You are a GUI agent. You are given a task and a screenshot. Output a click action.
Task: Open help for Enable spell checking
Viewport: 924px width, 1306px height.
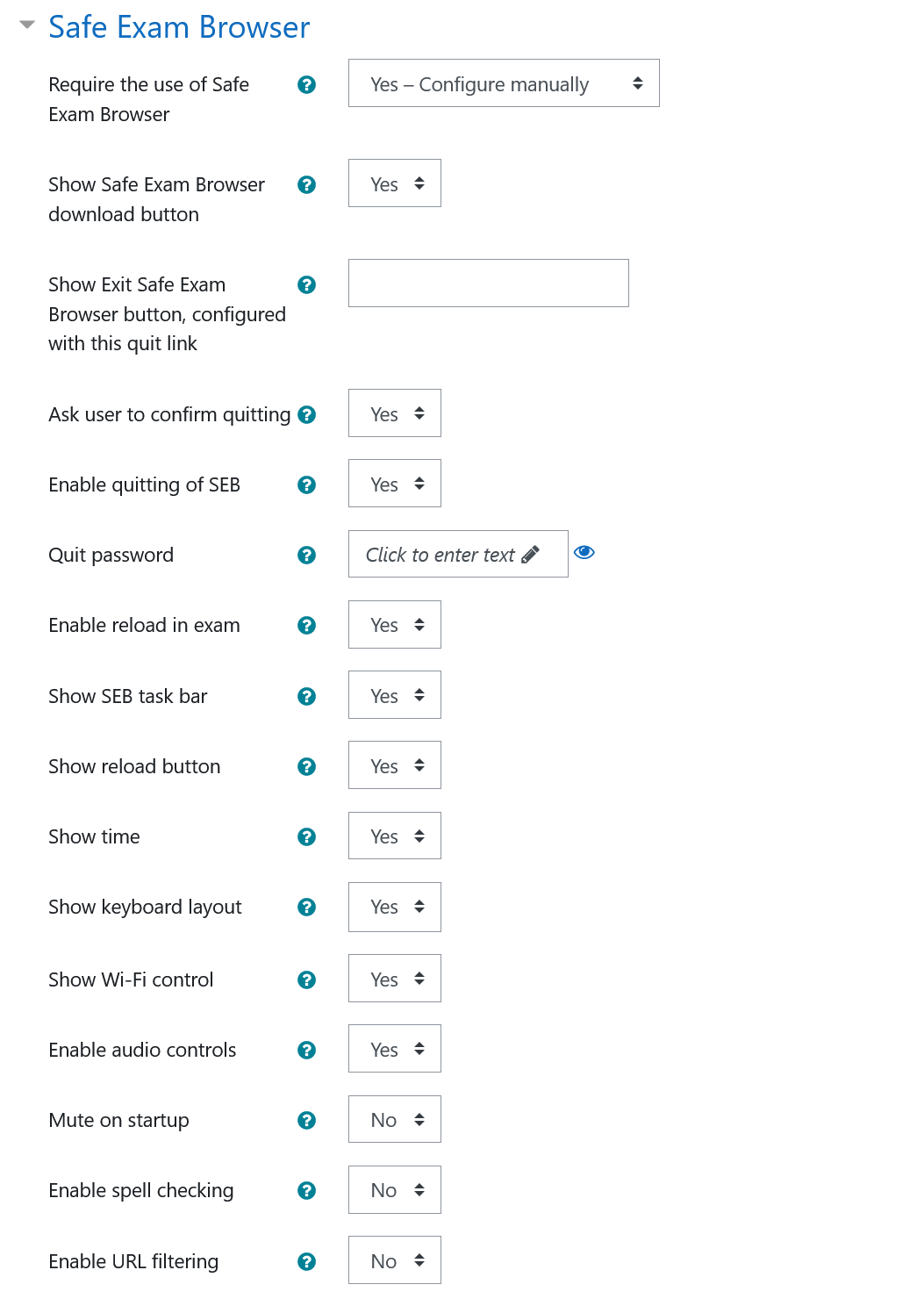tap(306, 1190)
